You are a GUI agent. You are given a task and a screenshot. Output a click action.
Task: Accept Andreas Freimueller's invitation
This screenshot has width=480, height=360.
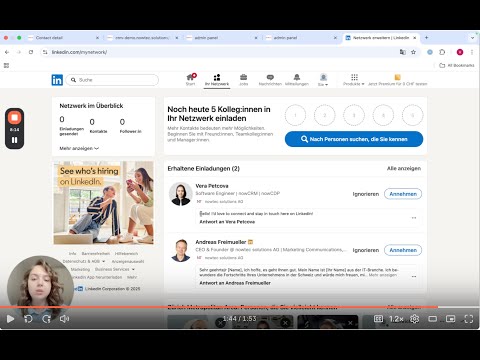coord(403,250)
